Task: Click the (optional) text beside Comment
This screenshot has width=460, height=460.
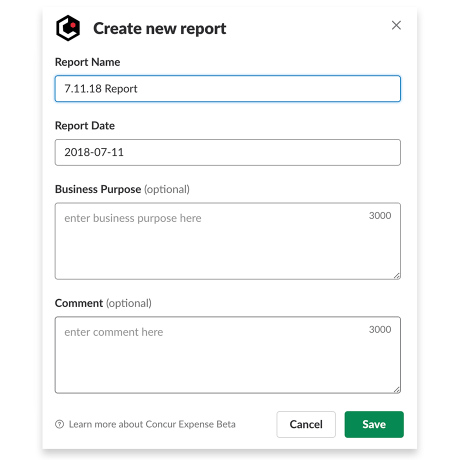Action: tap(129, 303)
